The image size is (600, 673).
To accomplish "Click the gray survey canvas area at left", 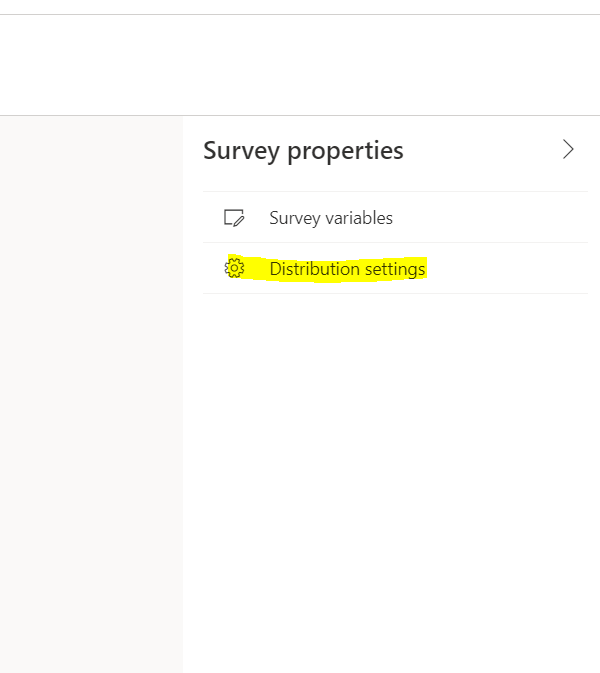I will tap(90, 400).
